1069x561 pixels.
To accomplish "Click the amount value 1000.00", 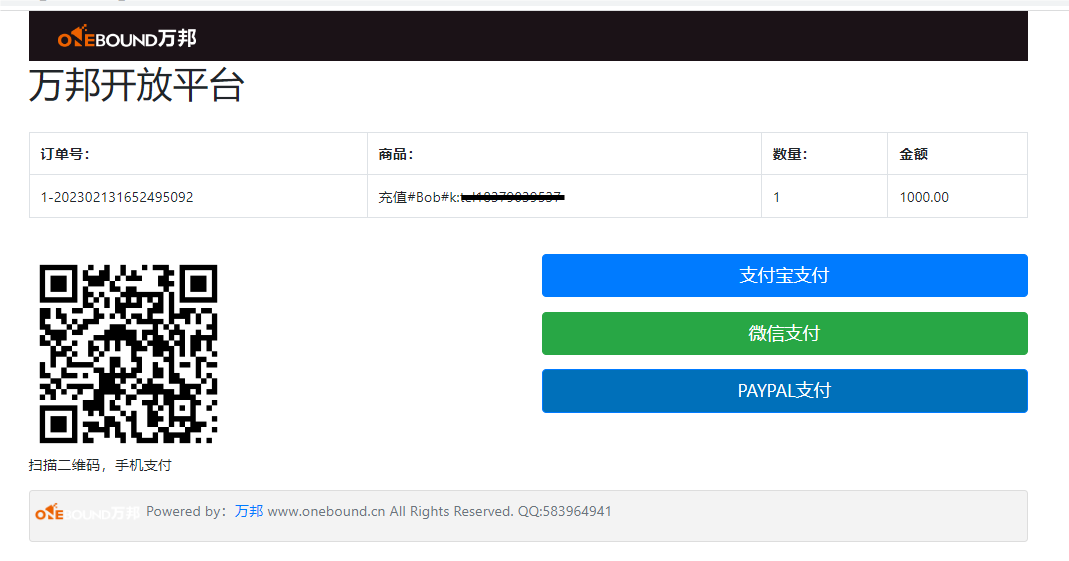I will pyautogui.click(x=924, y=197).
